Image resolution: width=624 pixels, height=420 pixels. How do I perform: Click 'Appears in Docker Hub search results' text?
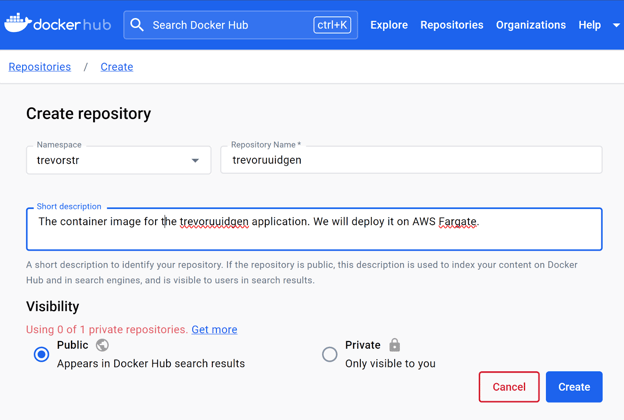click(151, 363)
